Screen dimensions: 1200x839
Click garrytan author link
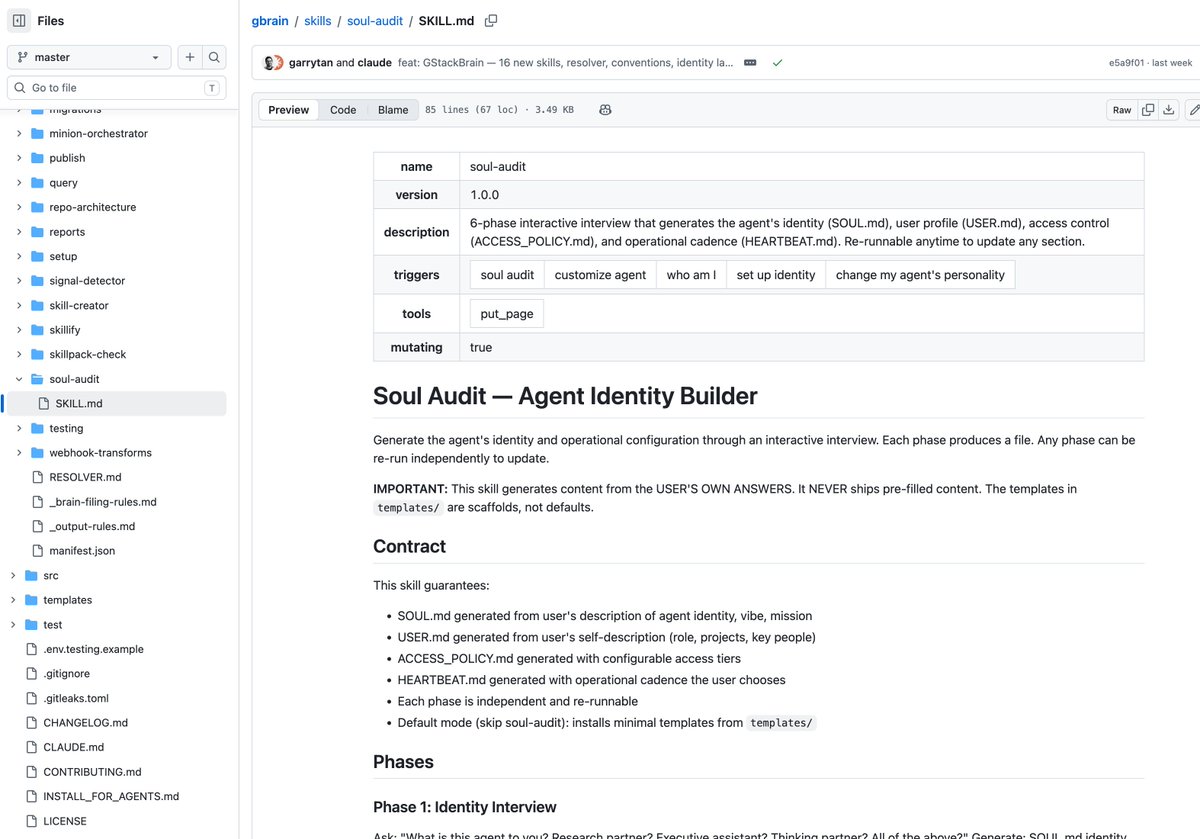[310, 63]
